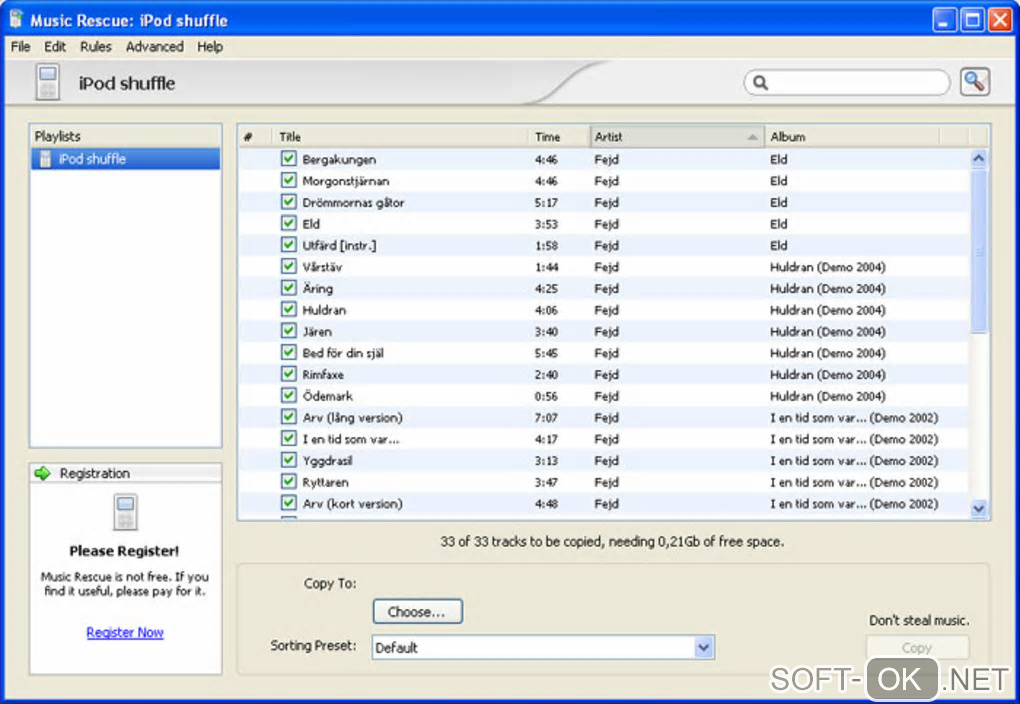Select the I en tid som var... title
Image resolution: width=1020 pixels, height=704 pixels.
(x=351, y=439)
